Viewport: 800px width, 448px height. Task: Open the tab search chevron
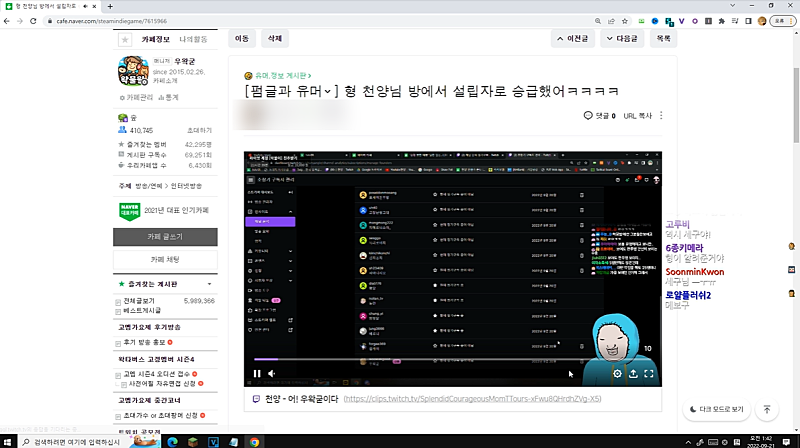coord(733,6)
